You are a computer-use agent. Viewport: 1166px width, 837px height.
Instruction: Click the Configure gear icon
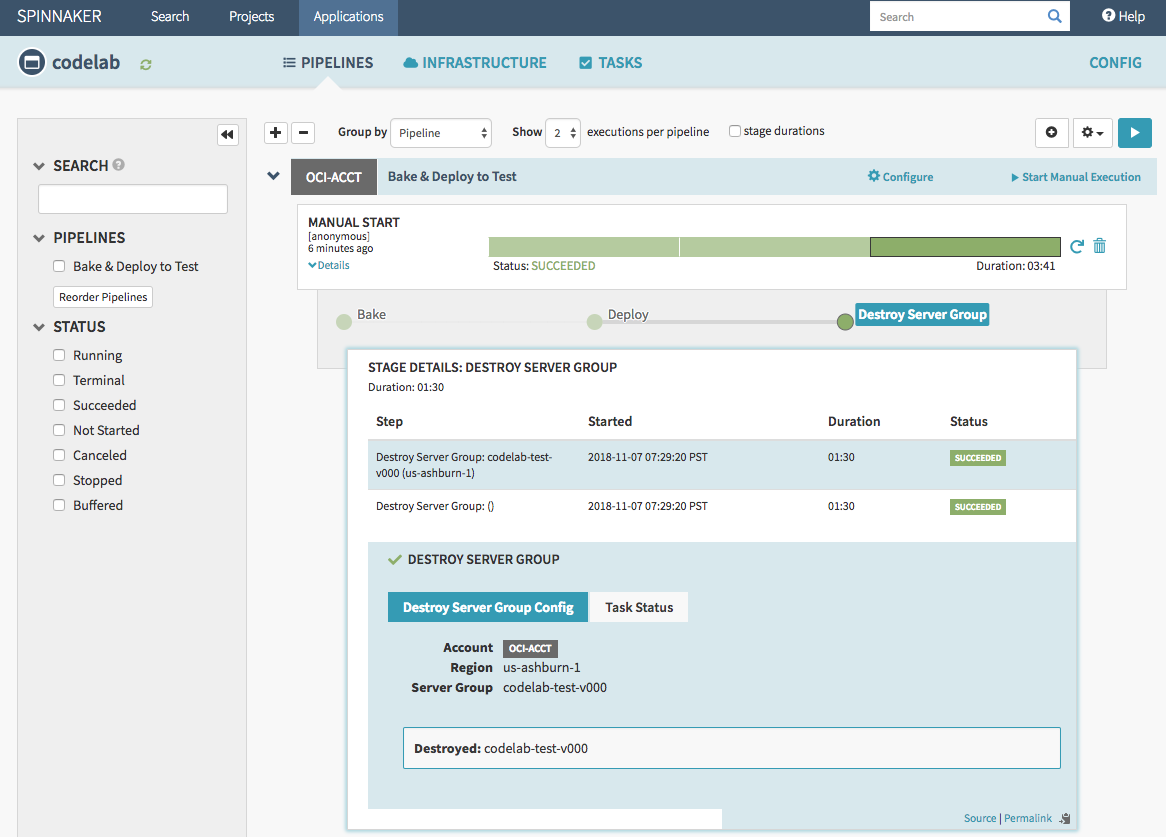874,175
